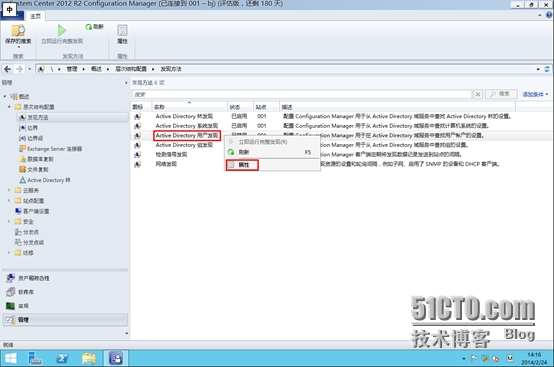The width and height of the screenshot is (554, 367).
Task: Select the 主页 ribbon tab
Action: point(36,16)
